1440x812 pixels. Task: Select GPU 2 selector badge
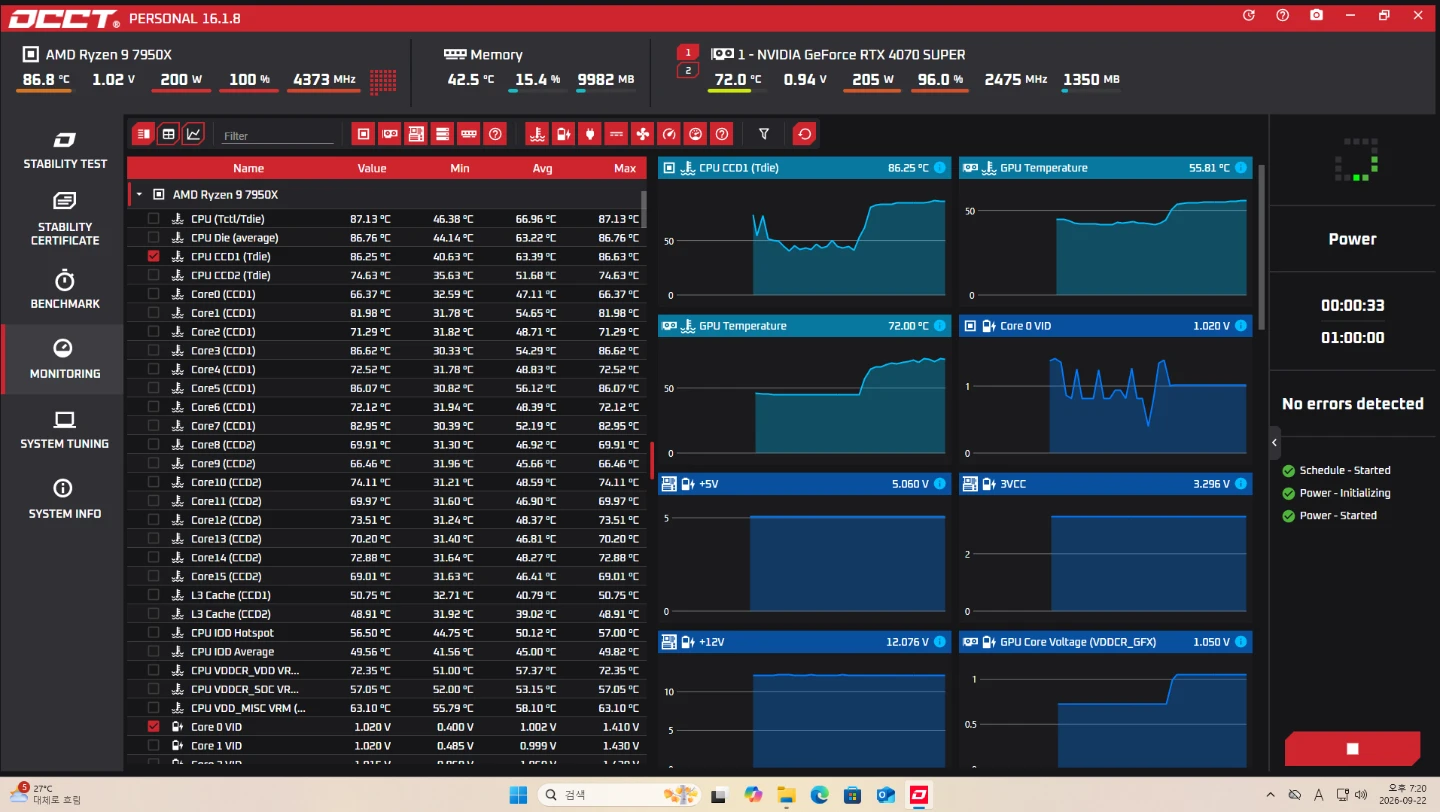687,70
